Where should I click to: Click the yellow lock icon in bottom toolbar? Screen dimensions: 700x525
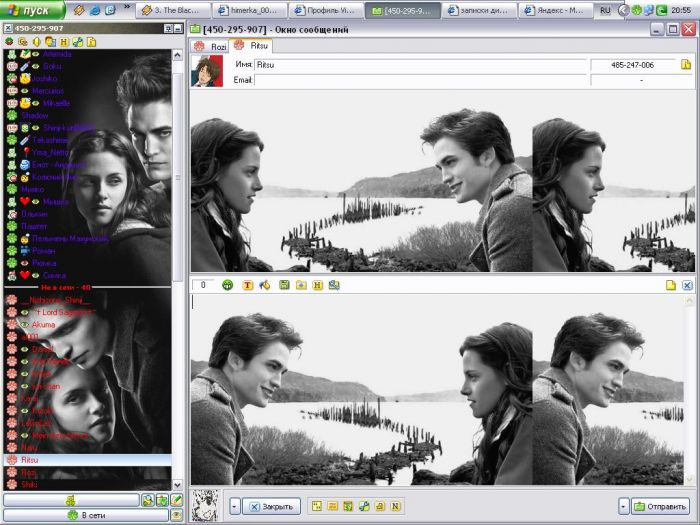pos(379,506)
